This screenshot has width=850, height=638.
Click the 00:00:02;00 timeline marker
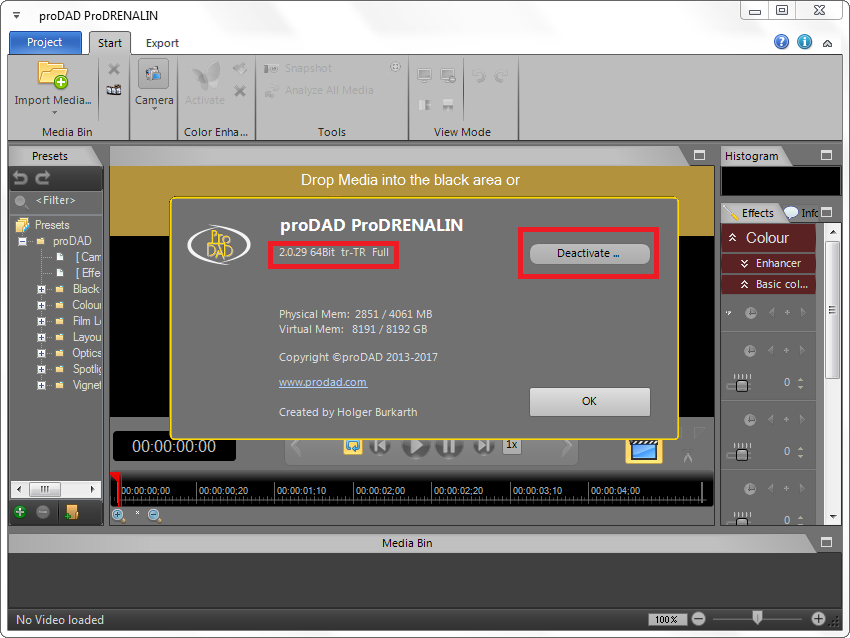pyautogui.click(x=381, y=491)
